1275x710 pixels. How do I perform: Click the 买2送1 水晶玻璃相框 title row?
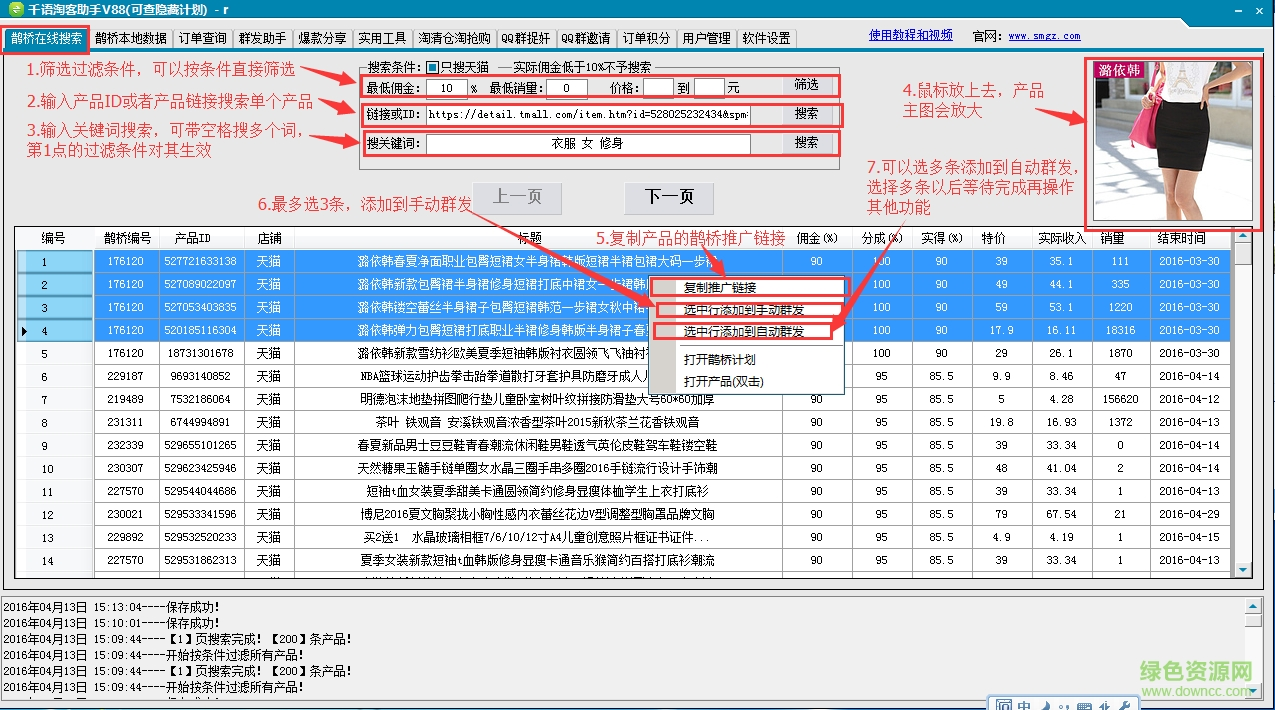click(x=537, y=538)
